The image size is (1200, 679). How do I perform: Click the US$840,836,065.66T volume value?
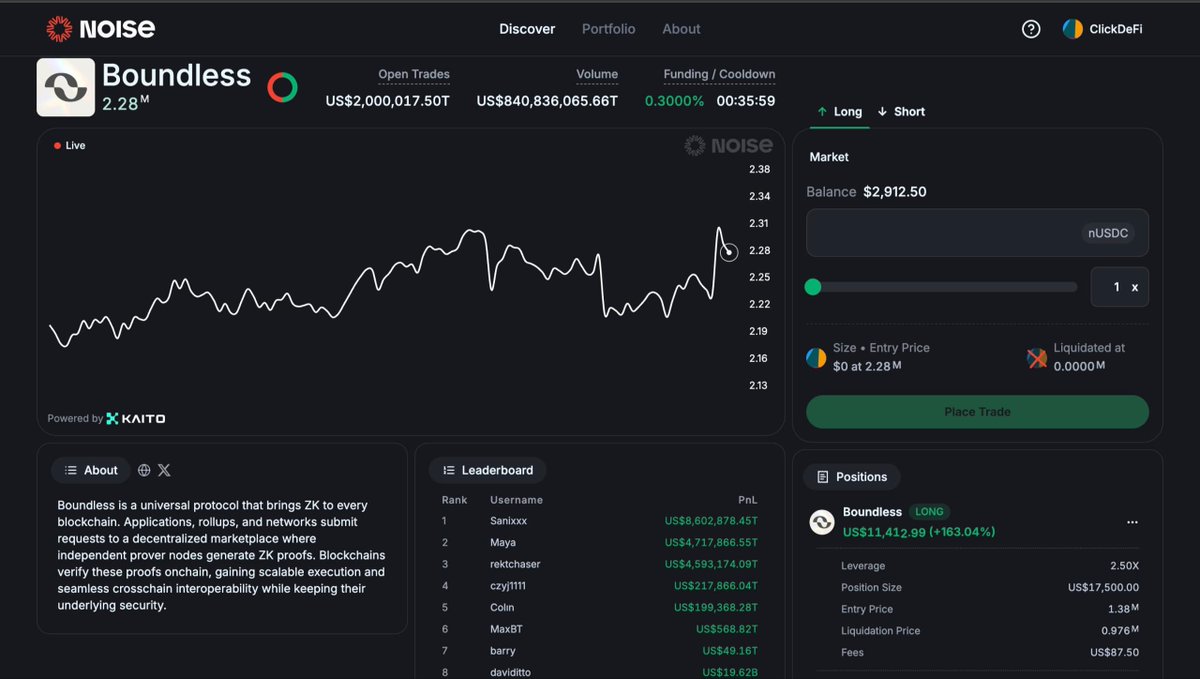(547, 101)
